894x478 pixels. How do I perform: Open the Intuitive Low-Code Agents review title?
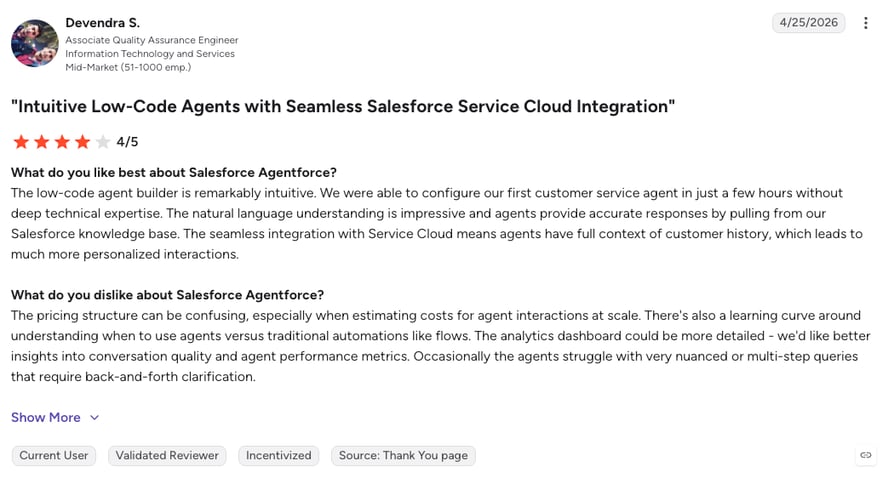[x=343, y=107]
